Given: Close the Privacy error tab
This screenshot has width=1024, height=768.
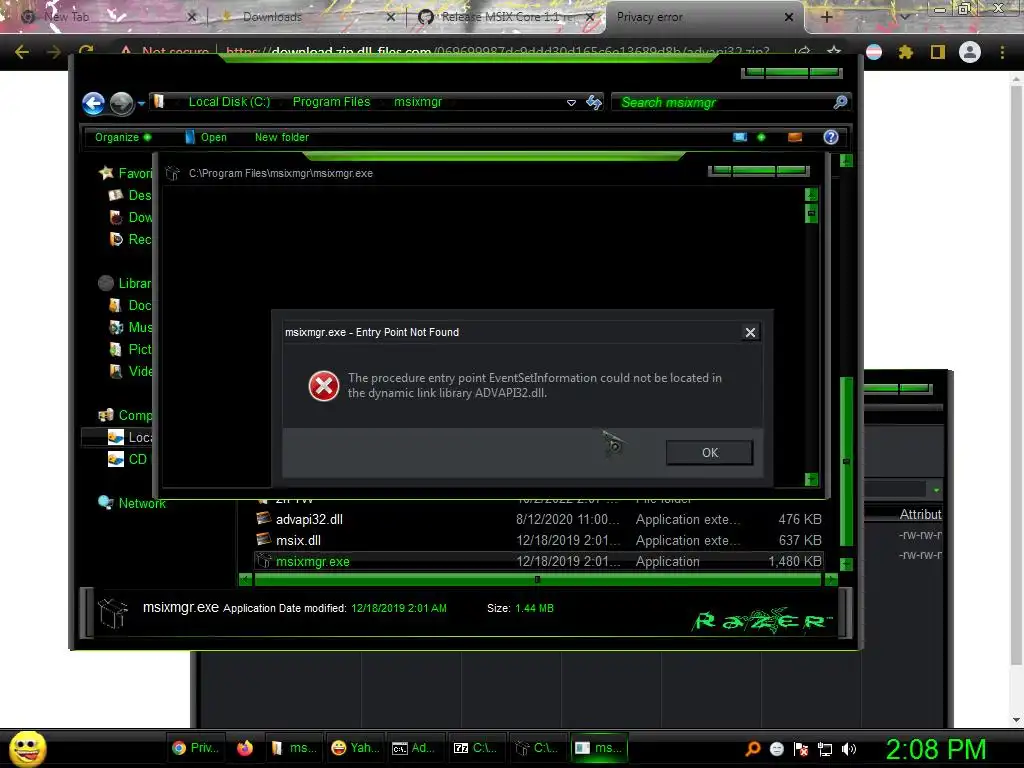Looking at the screenshot, I should [789, 17].
